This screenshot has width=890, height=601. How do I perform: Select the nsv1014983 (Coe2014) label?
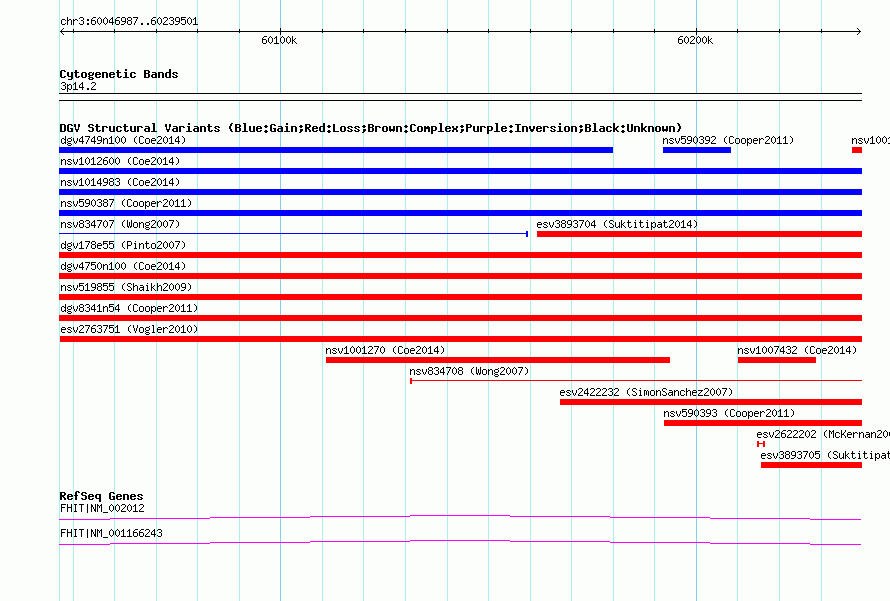(120, 182)
